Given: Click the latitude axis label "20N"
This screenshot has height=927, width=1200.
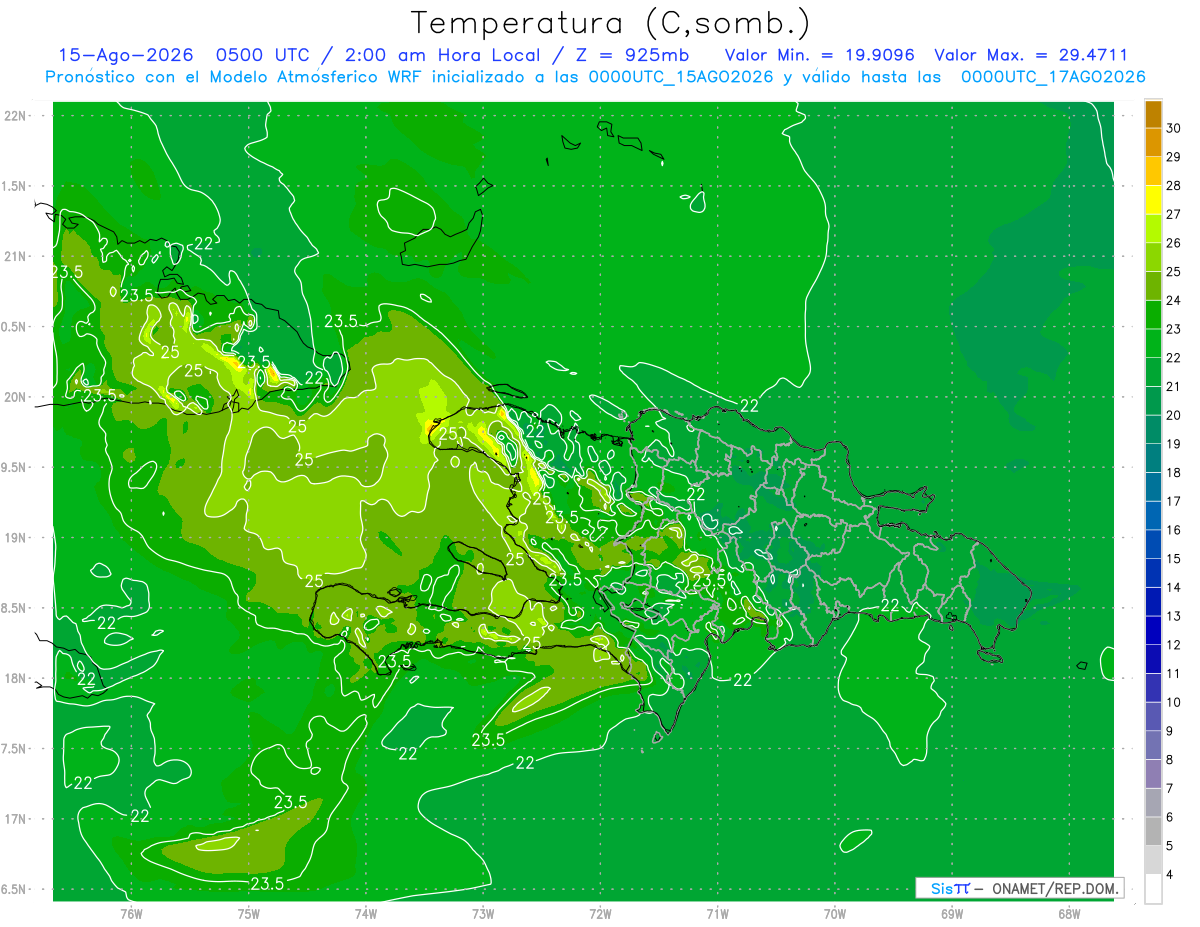Looking at the screenshot, I should (x=15, y=397).
